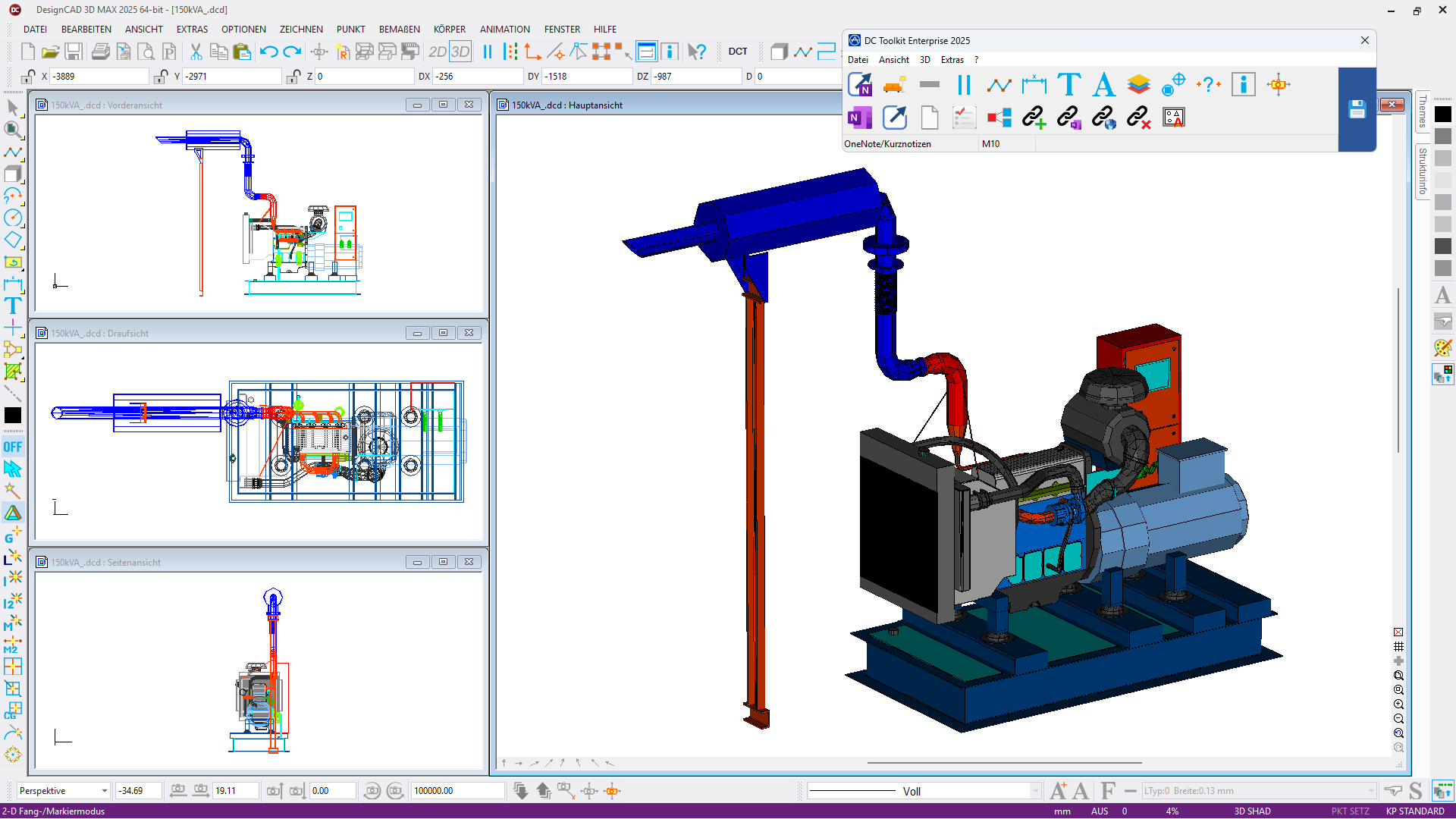Select the Text tool in left toolbar
1456x819 pixels.
(x=13, y=306)
